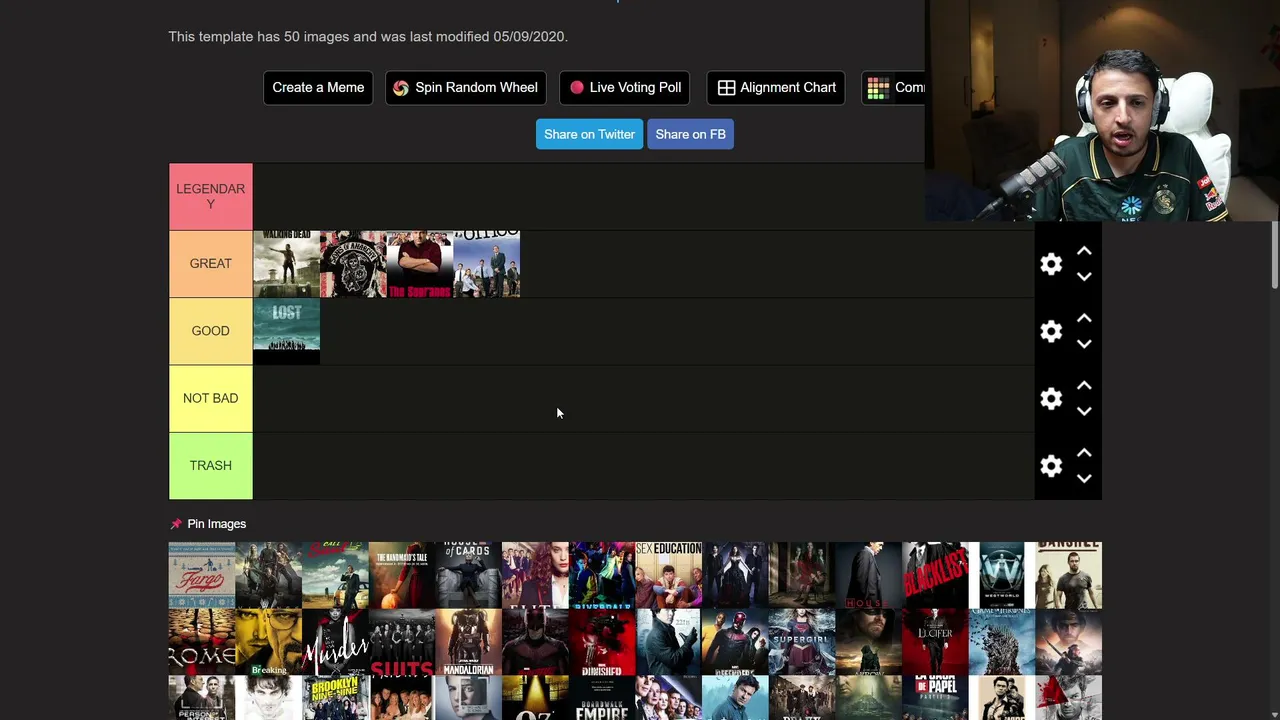
Task: Move NOT BAD tier up with arrow
Action: pos(1084,385)
